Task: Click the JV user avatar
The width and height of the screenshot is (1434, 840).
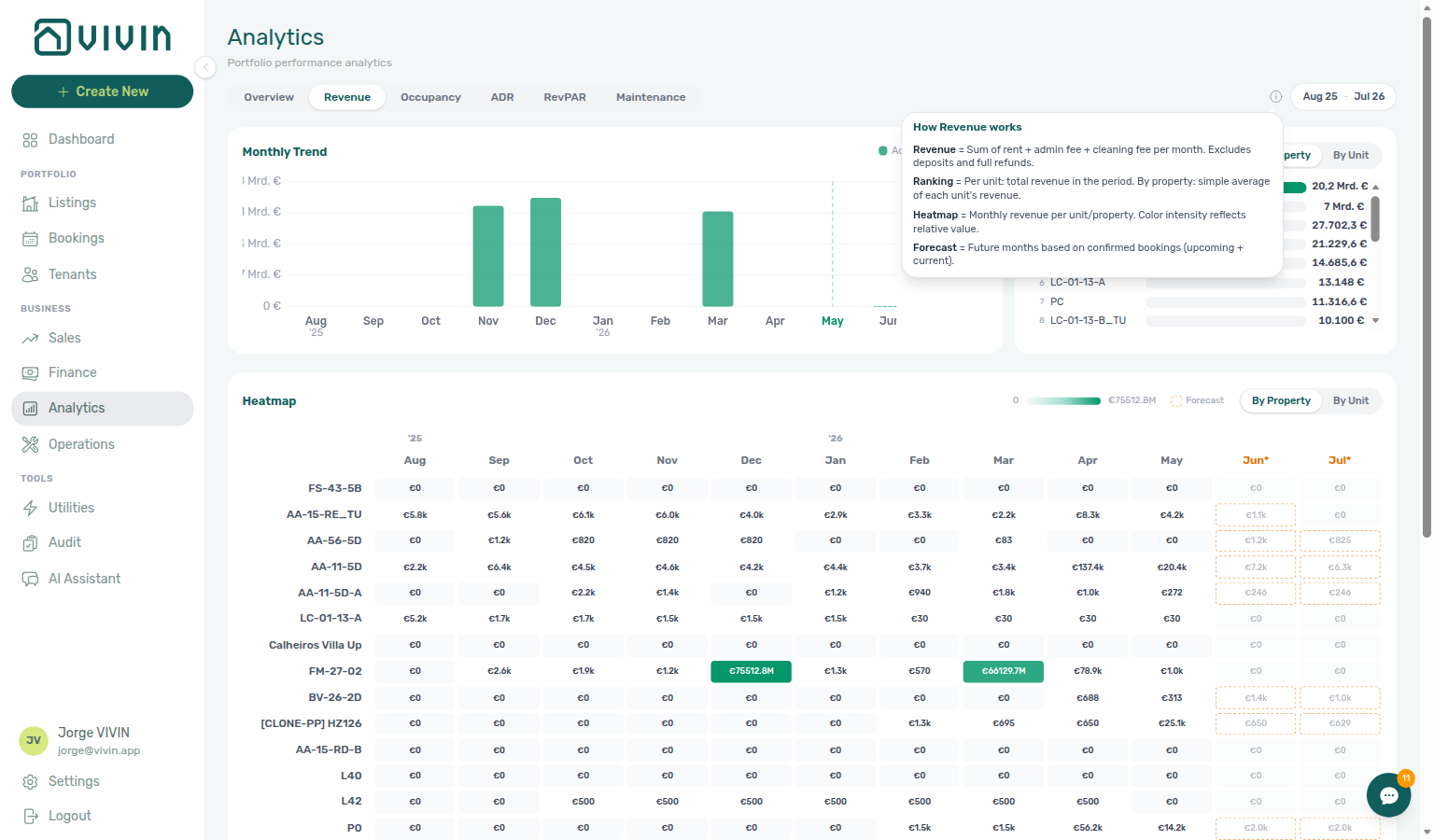Action: pyautogui.click(x=34, y=741)
